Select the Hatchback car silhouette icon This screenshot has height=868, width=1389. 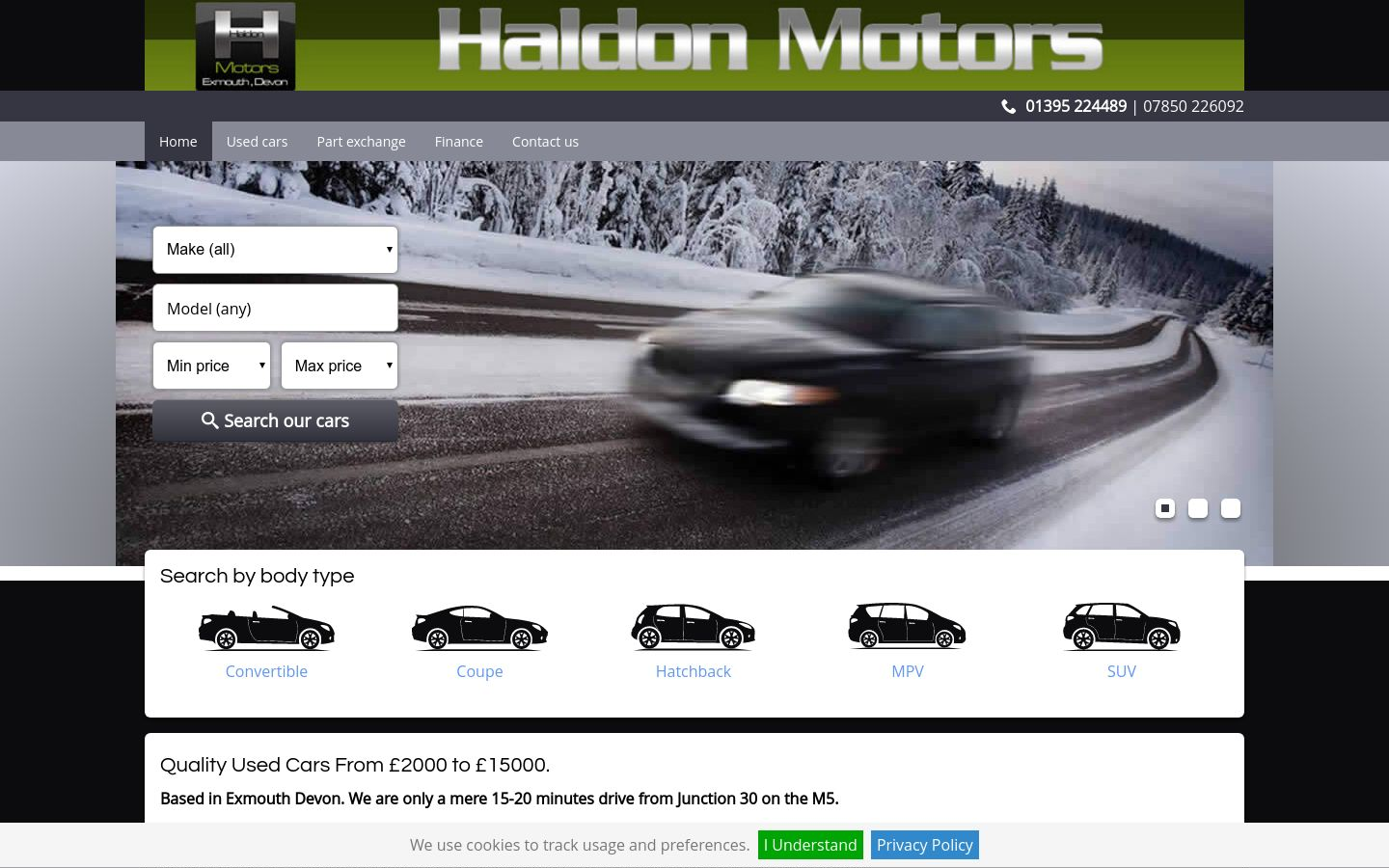click(694, 627)
